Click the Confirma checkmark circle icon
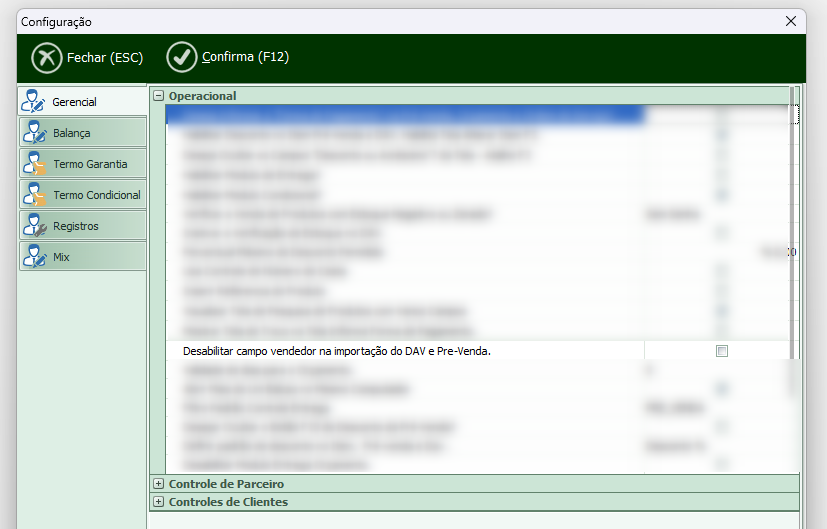827x529 pixels. [181, 57]
